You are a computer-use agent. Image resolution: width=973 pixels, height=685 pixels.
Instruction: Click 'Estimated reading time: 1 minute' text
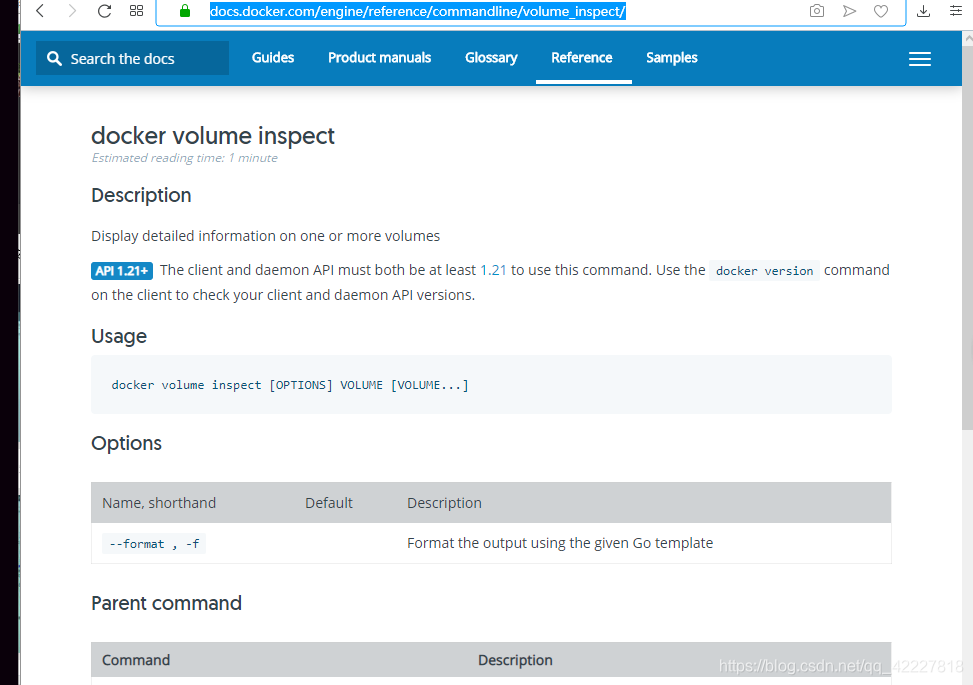pos(184,158)
